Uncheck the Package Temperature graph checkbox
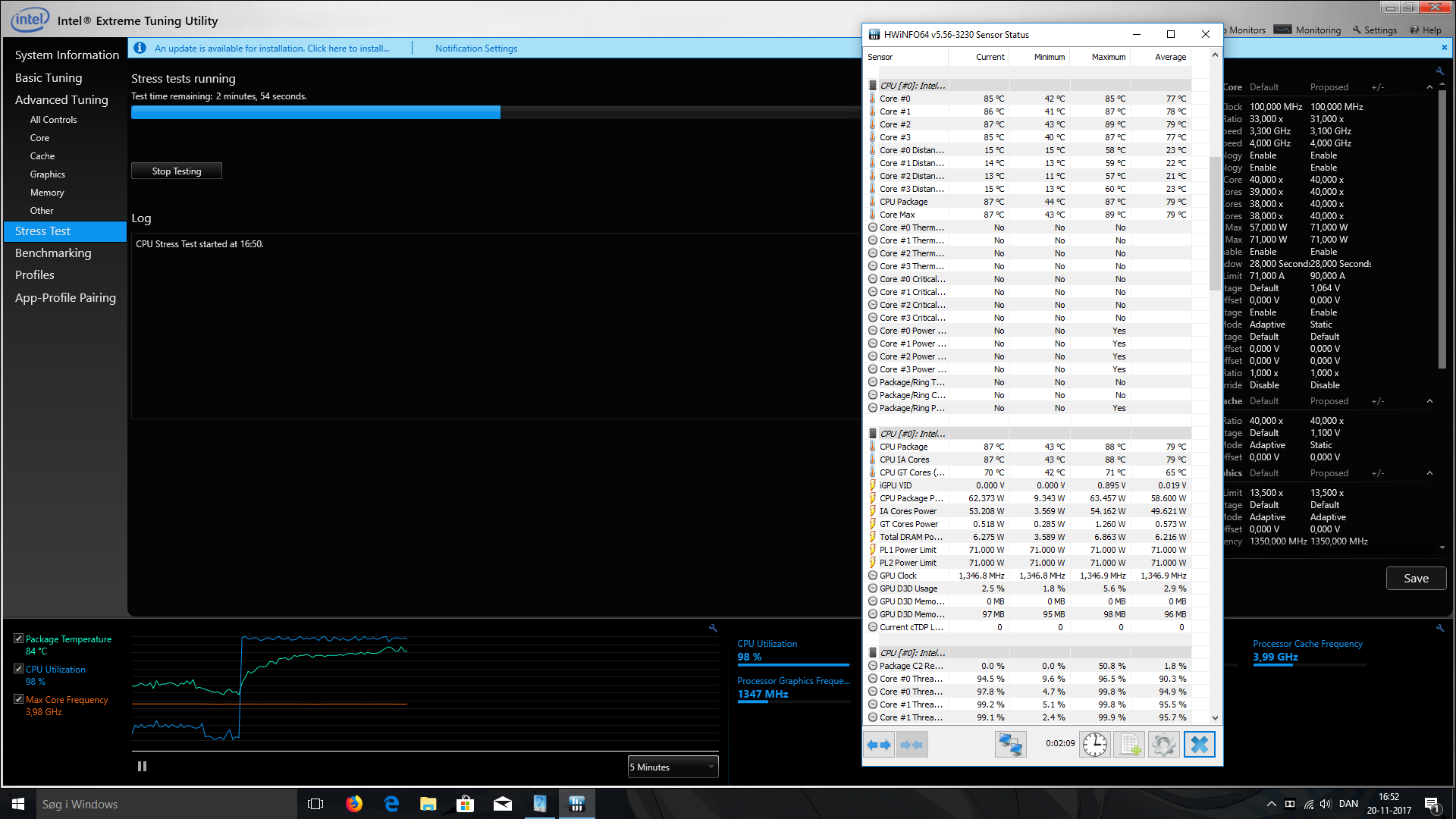 18,639
